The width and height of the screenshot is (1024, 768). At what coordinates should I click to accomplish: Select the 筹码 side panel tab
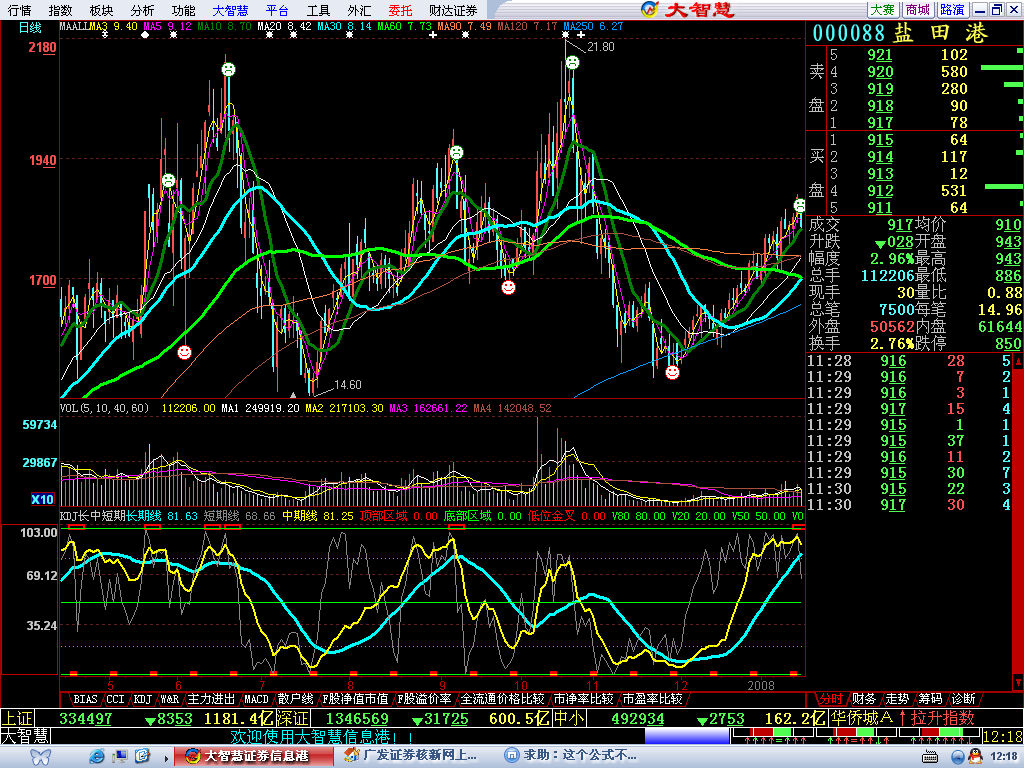coord(930,699)
